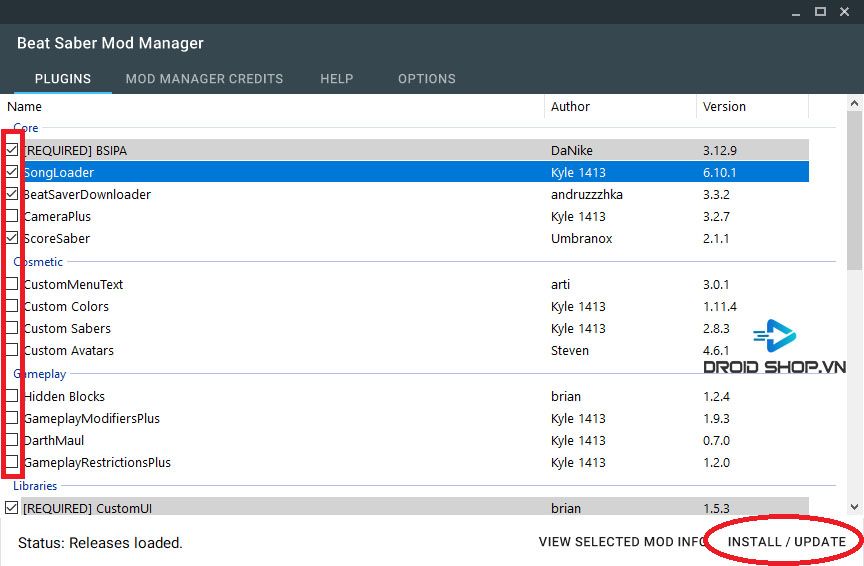864x566 pixels.
Task: Uncheck the BeatSaverDownloader checkbox
Action: point(12,194)
